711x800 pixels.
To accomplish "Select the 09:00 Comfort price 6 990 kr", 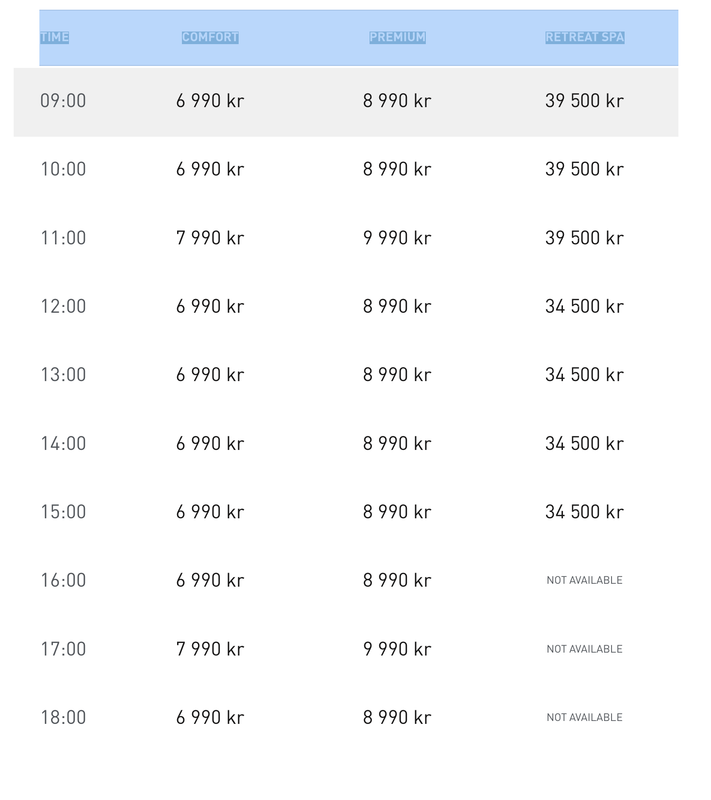I will click(x=210, y=101).
